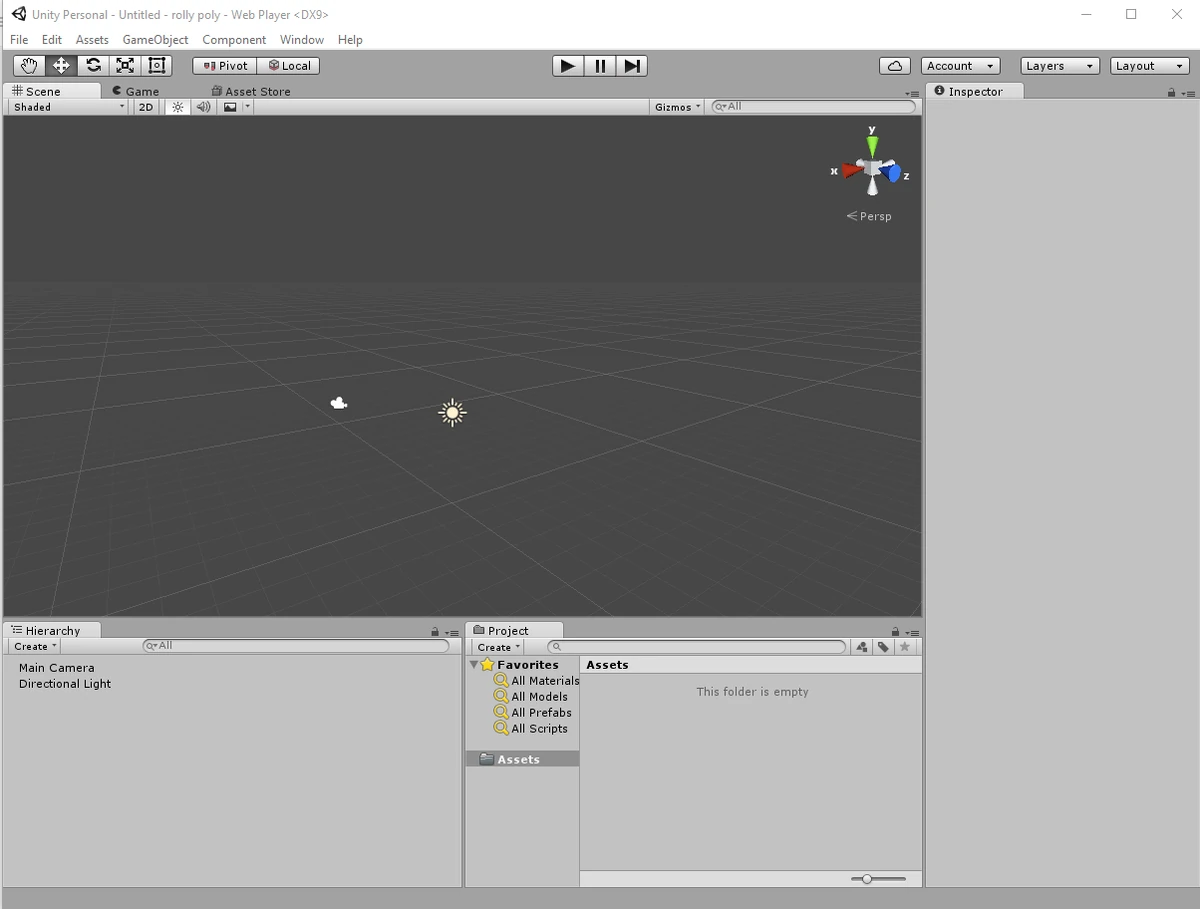Select the Rect Transform tool
1200x909 pixels.
[156, 65]
